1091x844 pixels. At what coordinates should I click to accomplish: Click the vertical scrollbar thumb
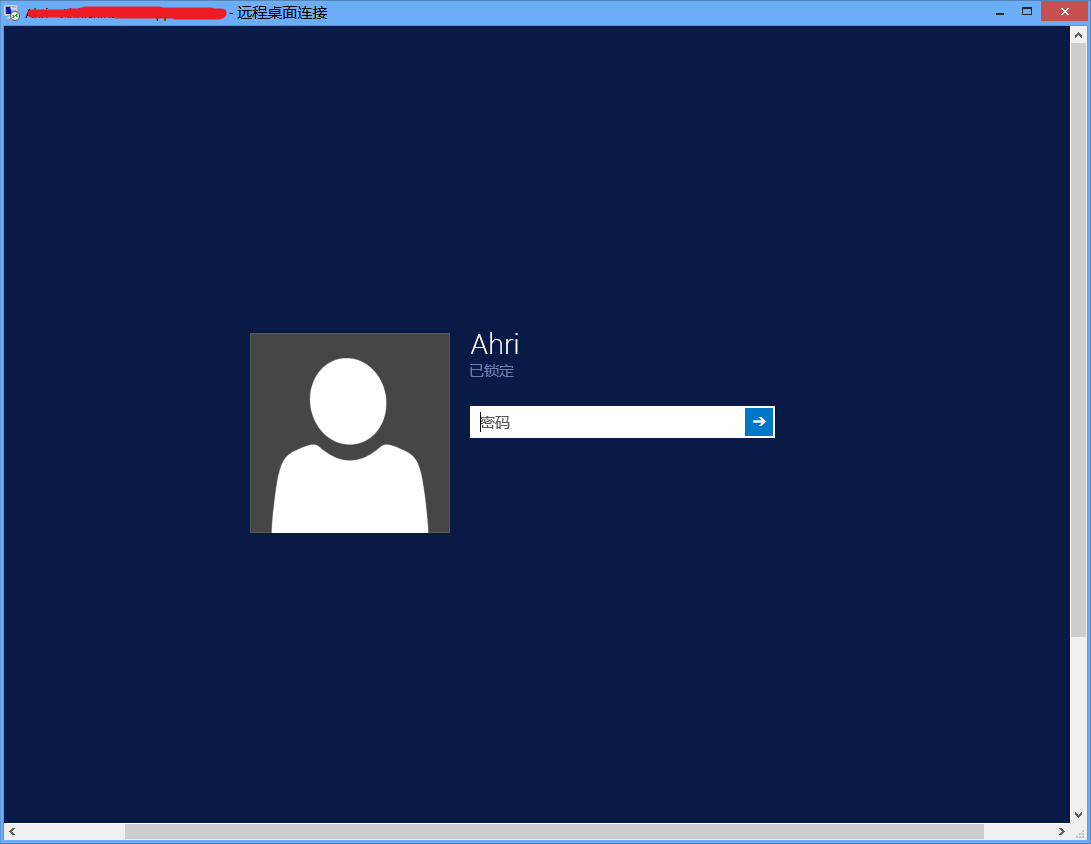click(1078, 340)
